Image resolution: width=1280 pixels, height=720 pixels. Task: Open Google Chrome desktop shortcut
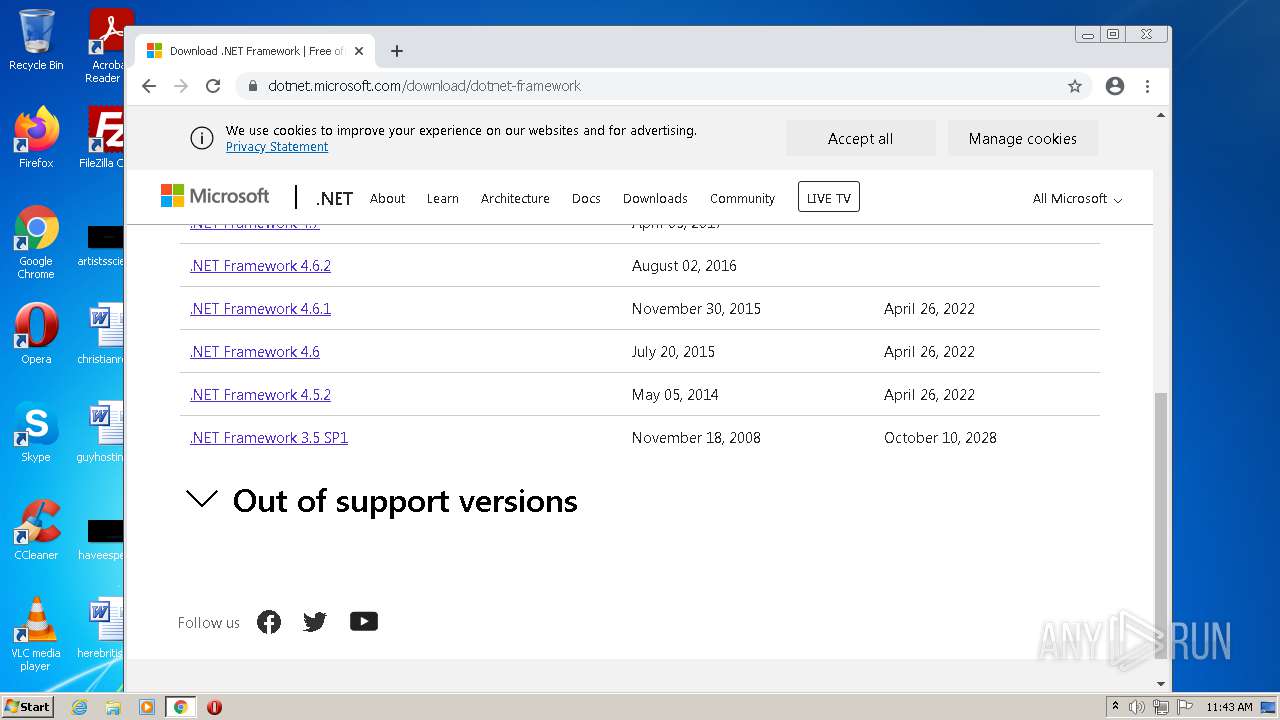tap(36, 242)
